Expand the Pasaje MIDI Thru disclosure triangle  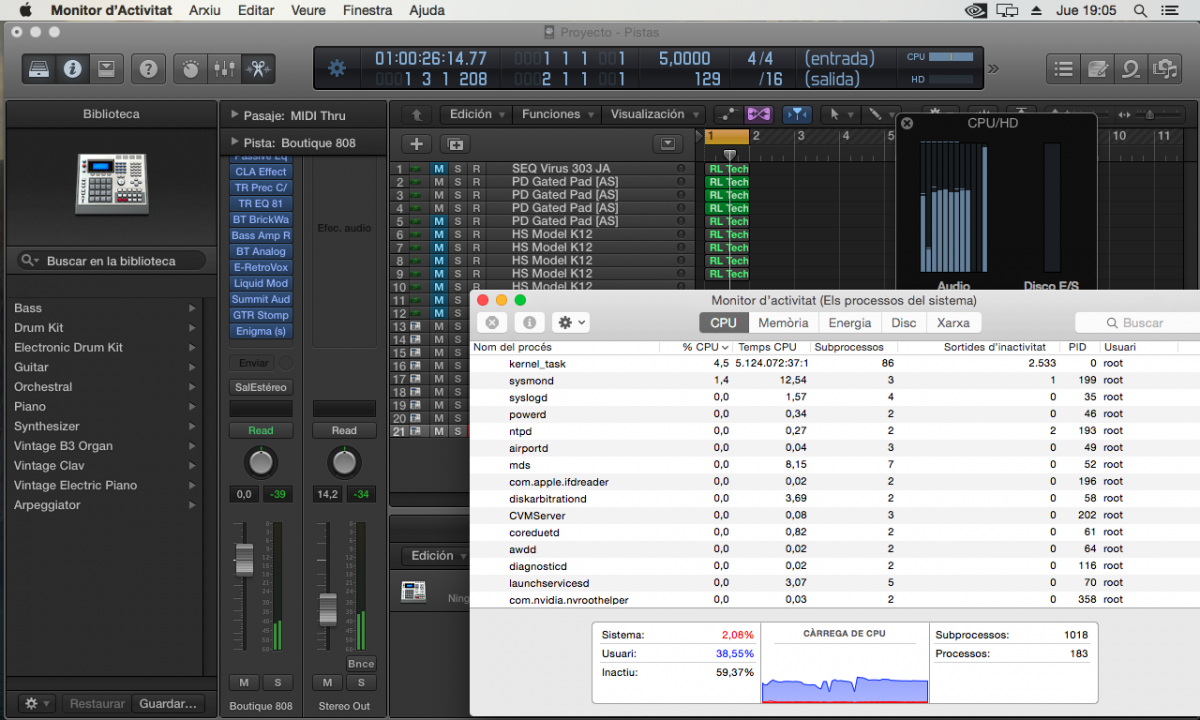point(235,116)
